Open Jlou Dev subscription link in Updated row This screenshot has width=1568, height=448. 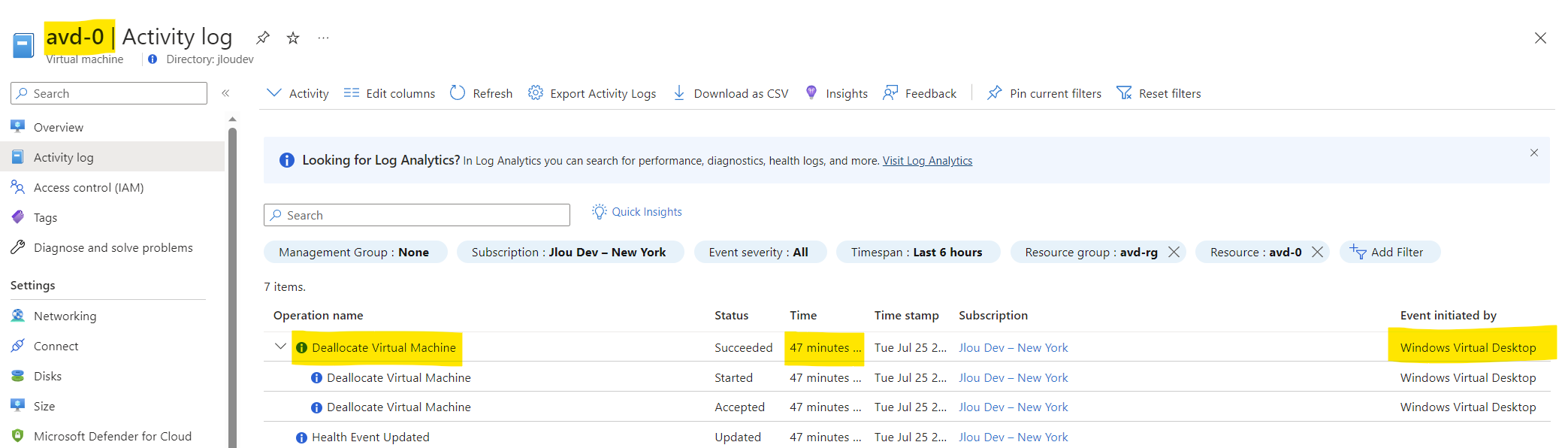(x=1014, y=437)
